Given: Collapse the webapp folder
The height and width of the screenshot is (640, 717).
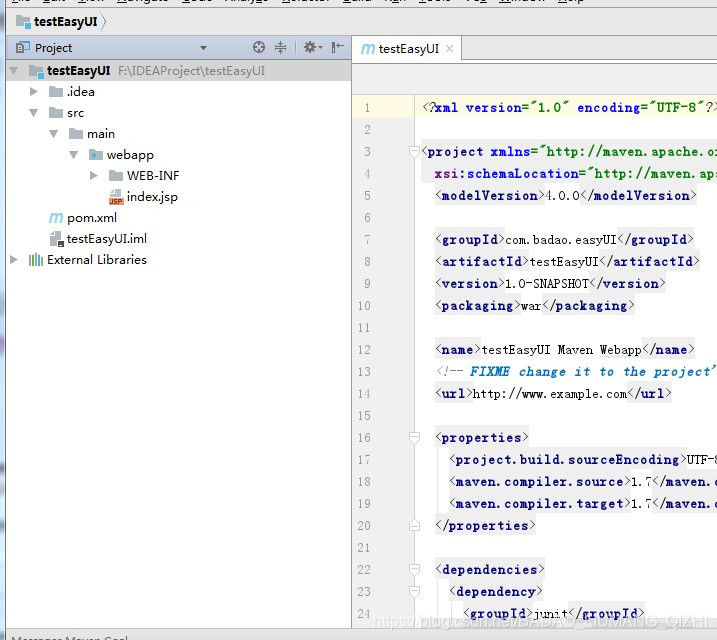Looking at the screenshot, I should click(74, 155).
